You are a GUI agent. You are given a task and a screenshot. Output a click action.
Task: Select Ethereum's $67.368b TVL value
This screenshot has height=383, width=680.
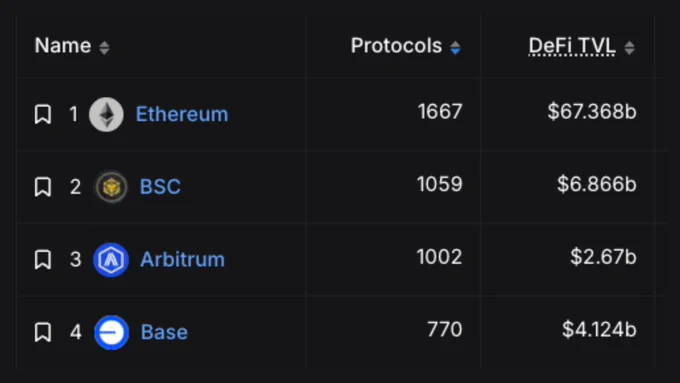pyautogui.click(x=592, y=111)
